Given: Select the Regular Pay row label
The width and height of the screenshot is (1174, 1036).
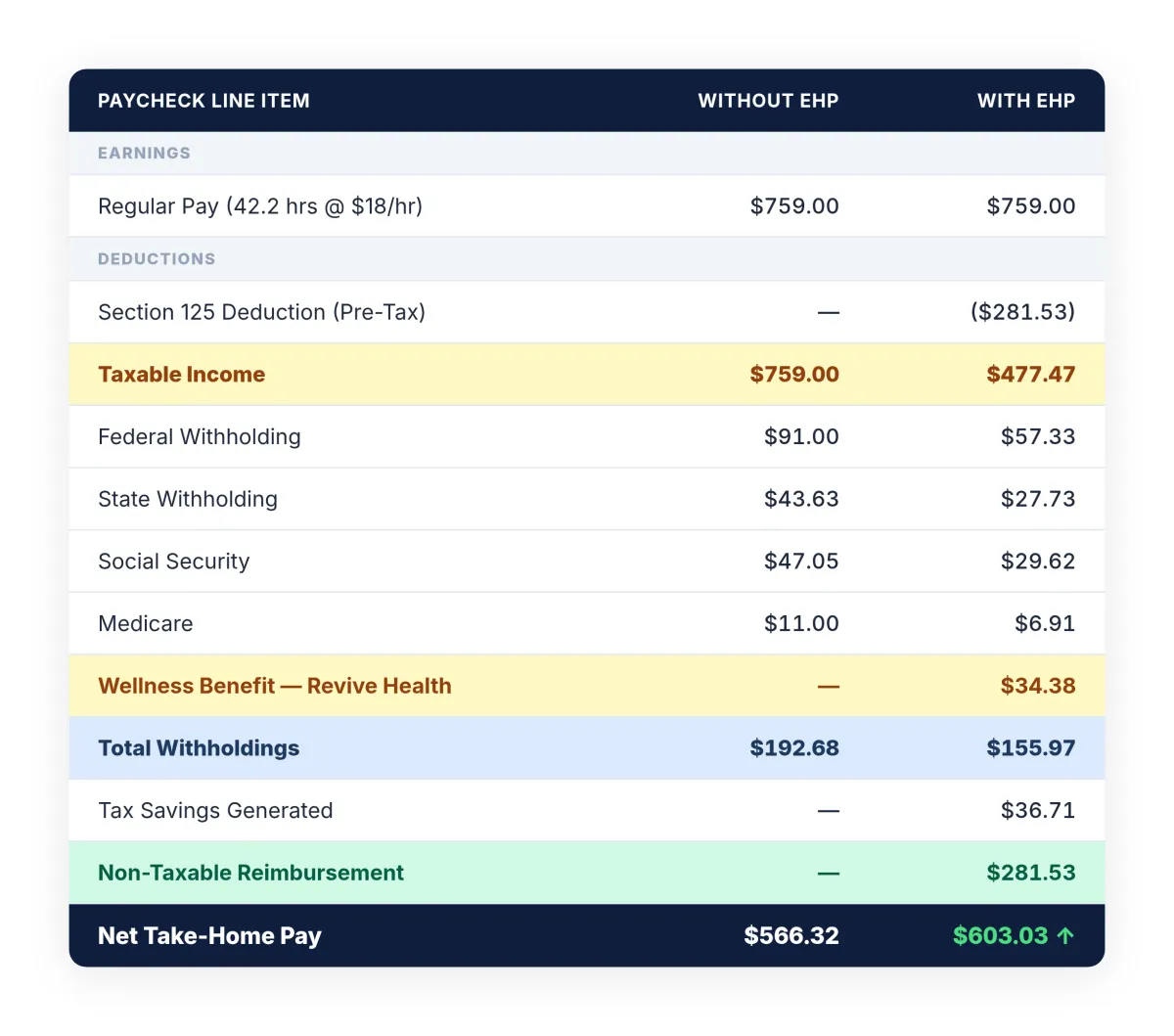Looking at the screenshot, I should pos(260,206).
